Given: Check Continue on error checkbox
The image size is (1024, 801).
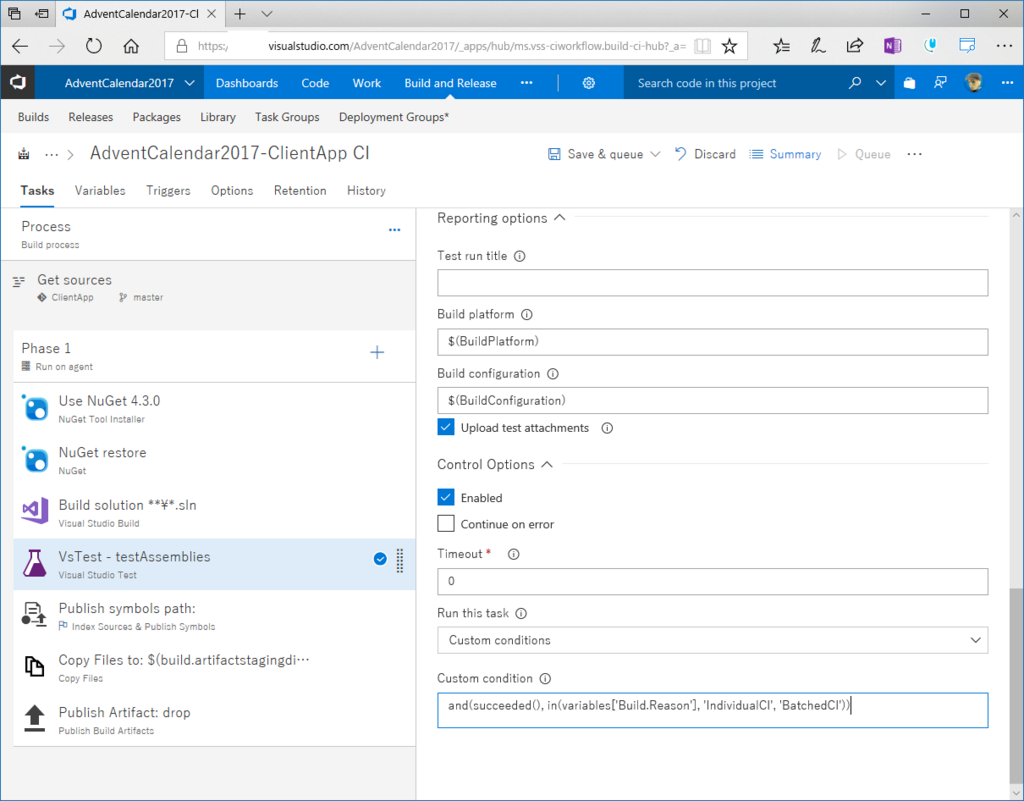Looking at the screenshot, I should click(x=445, y=524).
